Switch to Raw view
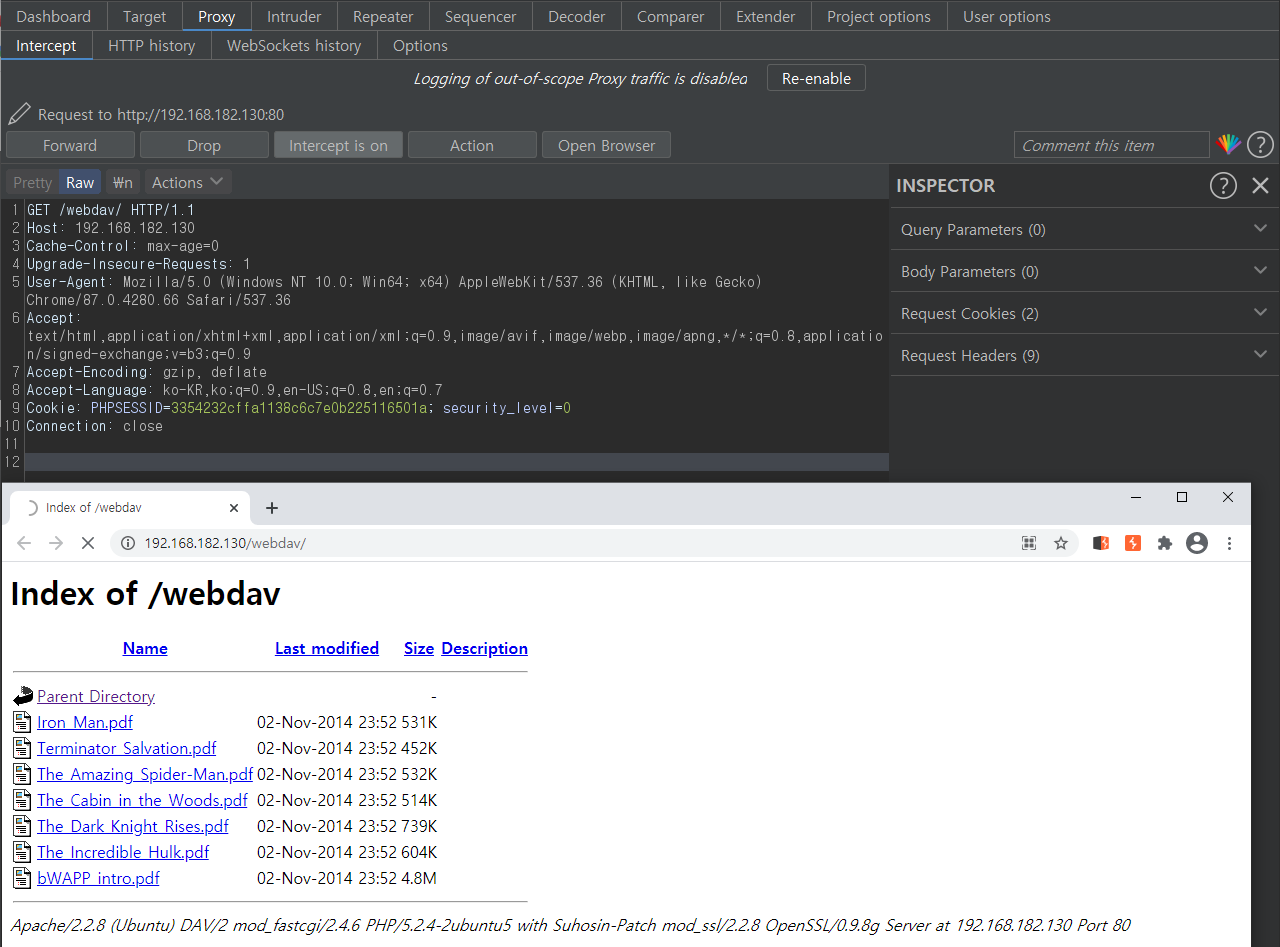This screenshot has width=1280, height=947. (x=80, y=182)
